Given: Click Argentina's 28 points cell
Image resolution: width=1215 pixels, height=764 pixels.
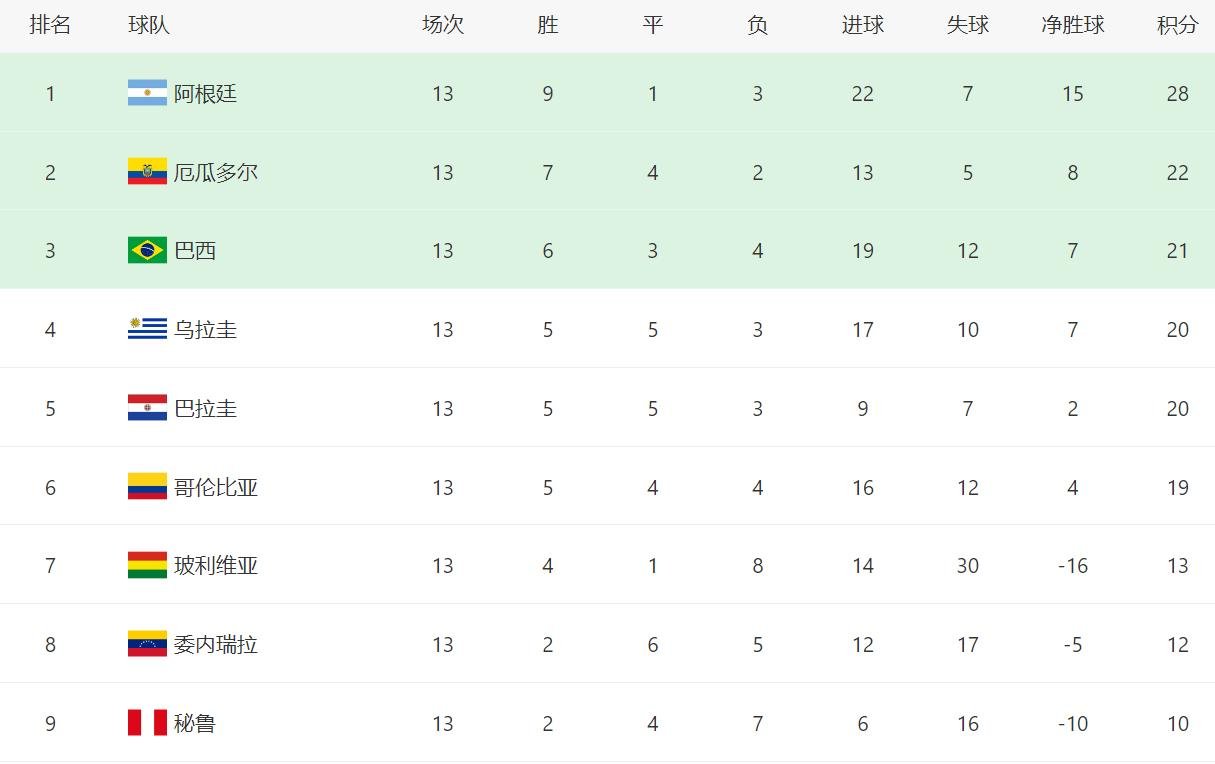Looking at the screenshot, I should point(1177,94).
